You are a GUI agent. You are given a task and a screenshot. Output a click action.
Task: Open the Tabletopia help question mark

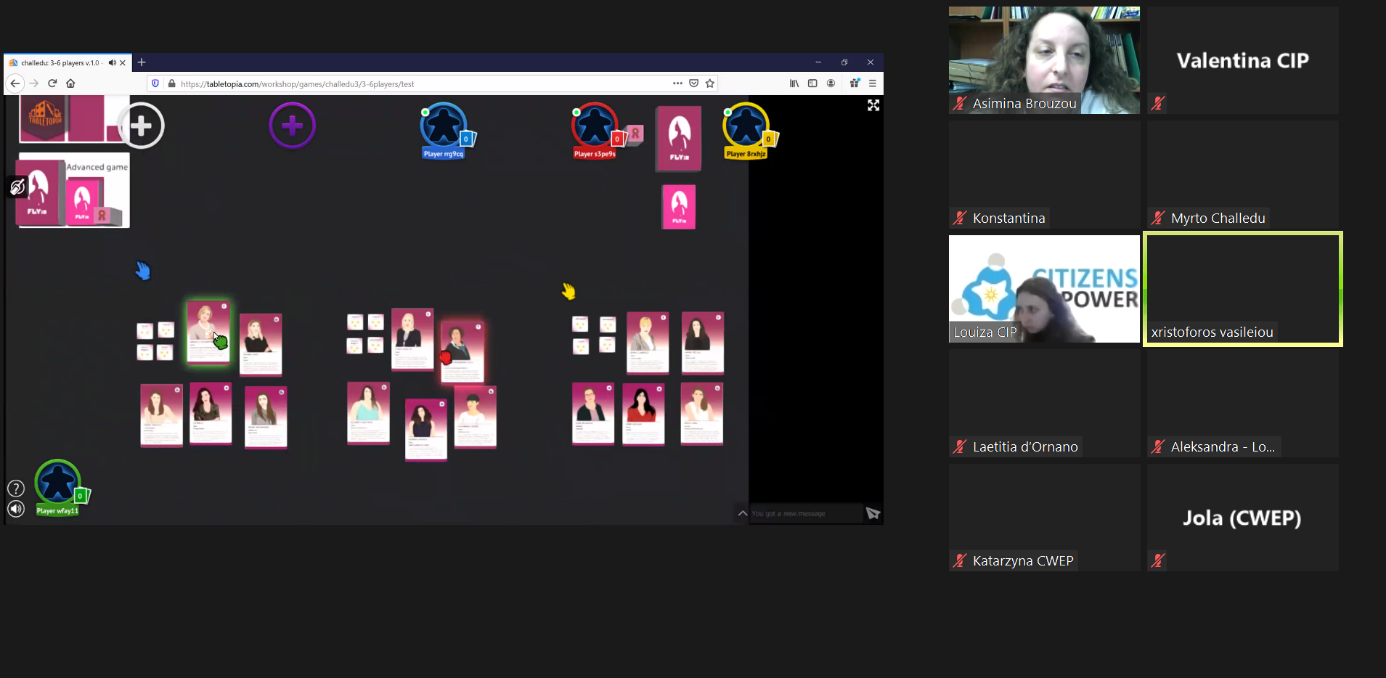point(16,488)
